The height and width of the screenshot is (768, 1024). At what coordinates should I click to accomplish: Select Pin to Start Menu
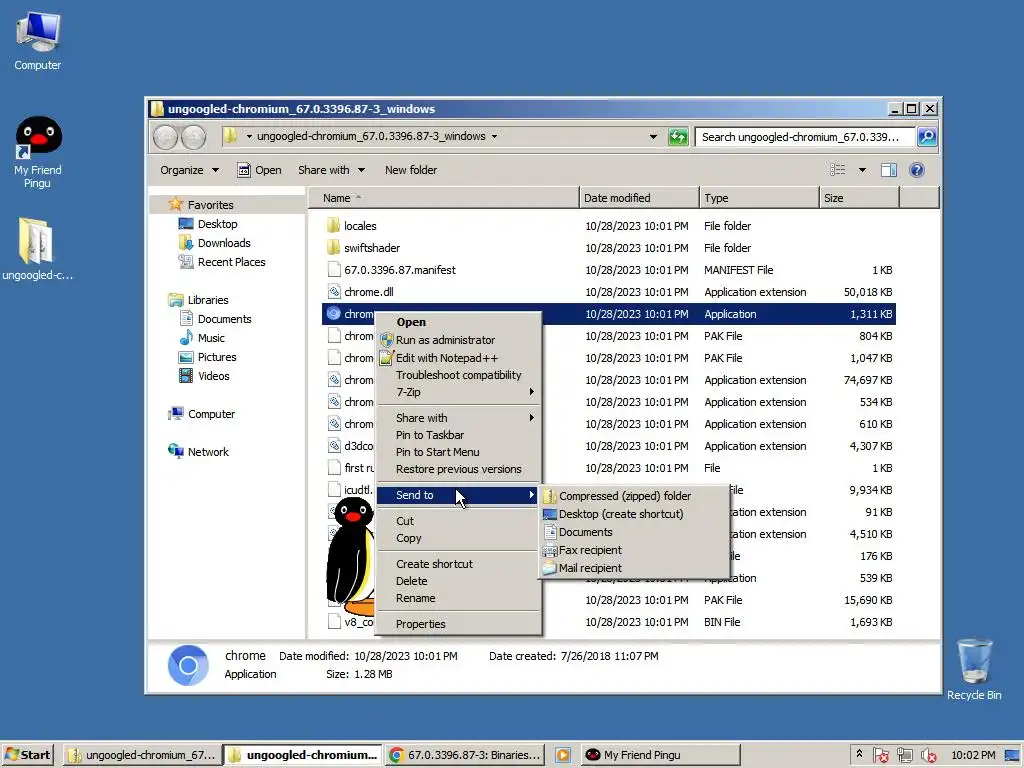pos(458,452)
